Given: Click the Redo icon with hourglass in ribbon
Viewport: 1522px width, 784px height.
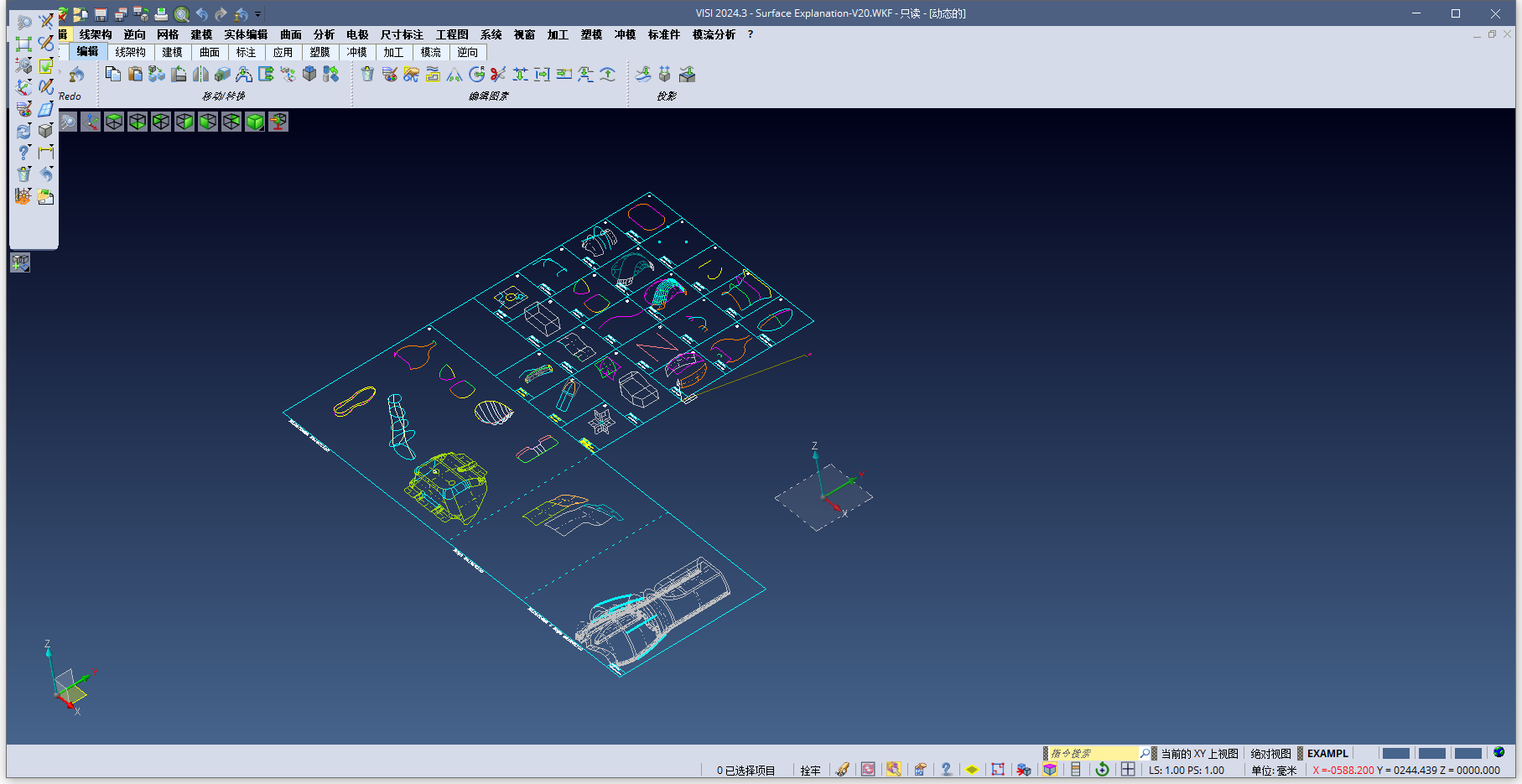Looking at the screenshot, I should pos(76,75).
